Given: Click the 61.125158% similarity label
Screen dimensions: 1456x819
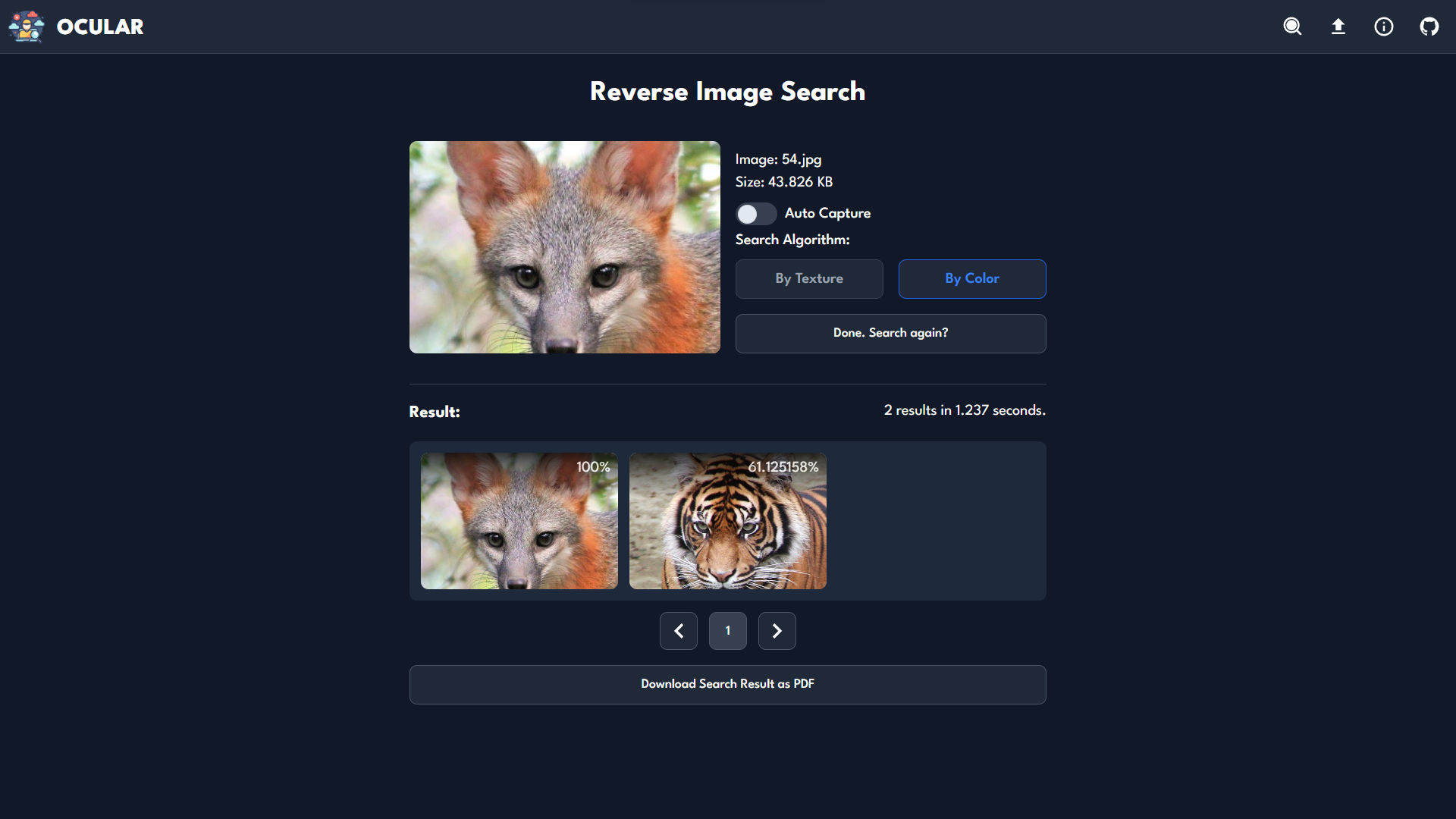Looking at the screenshot, I should pos(783,467).
